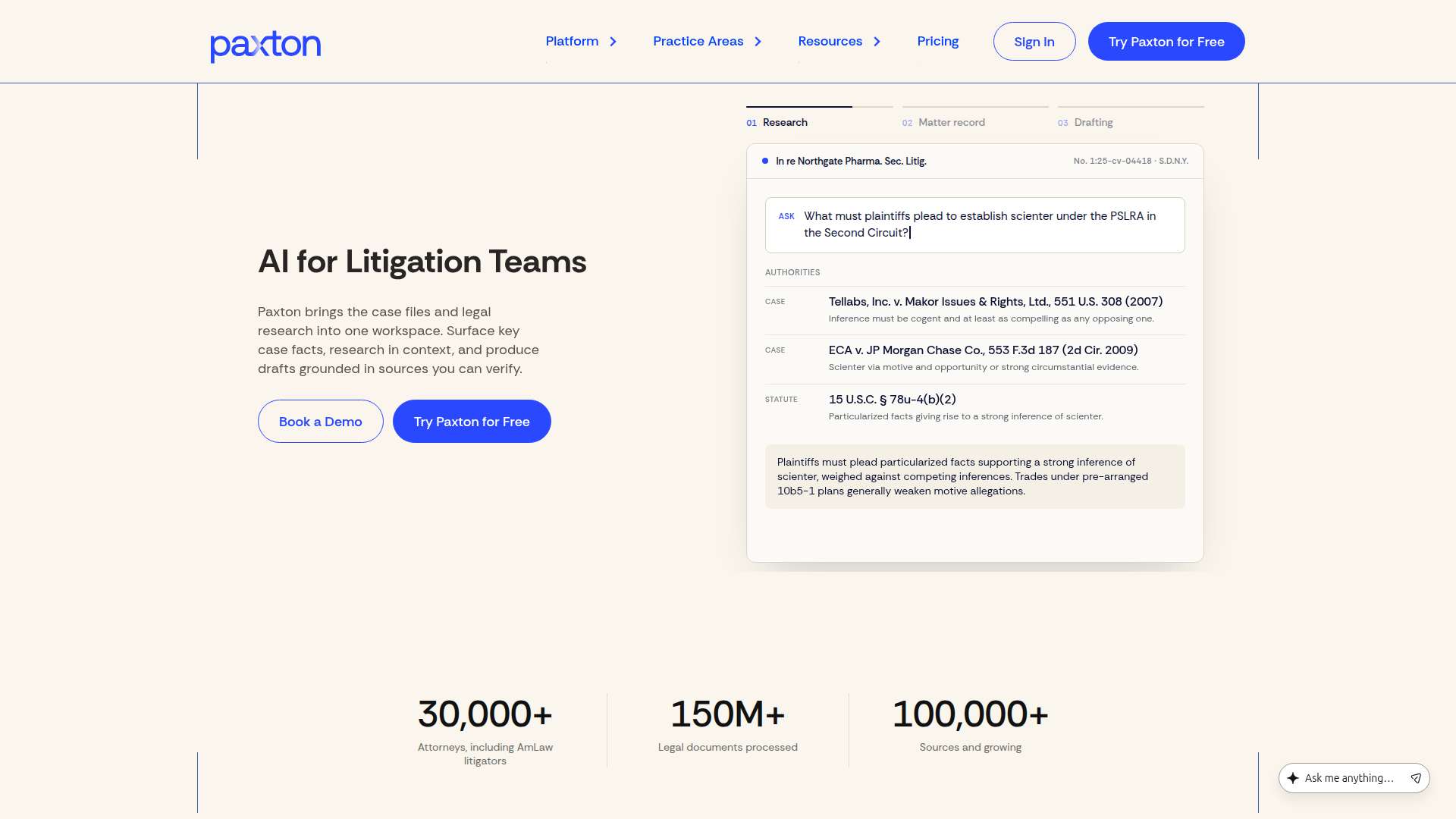Viewport: 1456px width, 819px height.
Task: Click the sparkle icon in chat widget
Action: (1293, 778)
